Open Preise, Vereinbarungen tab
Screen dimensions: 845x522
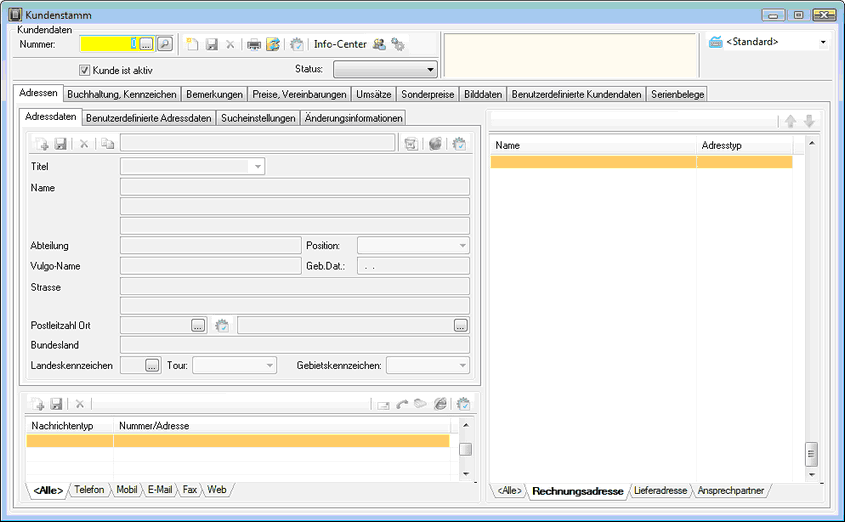(299, 94)
